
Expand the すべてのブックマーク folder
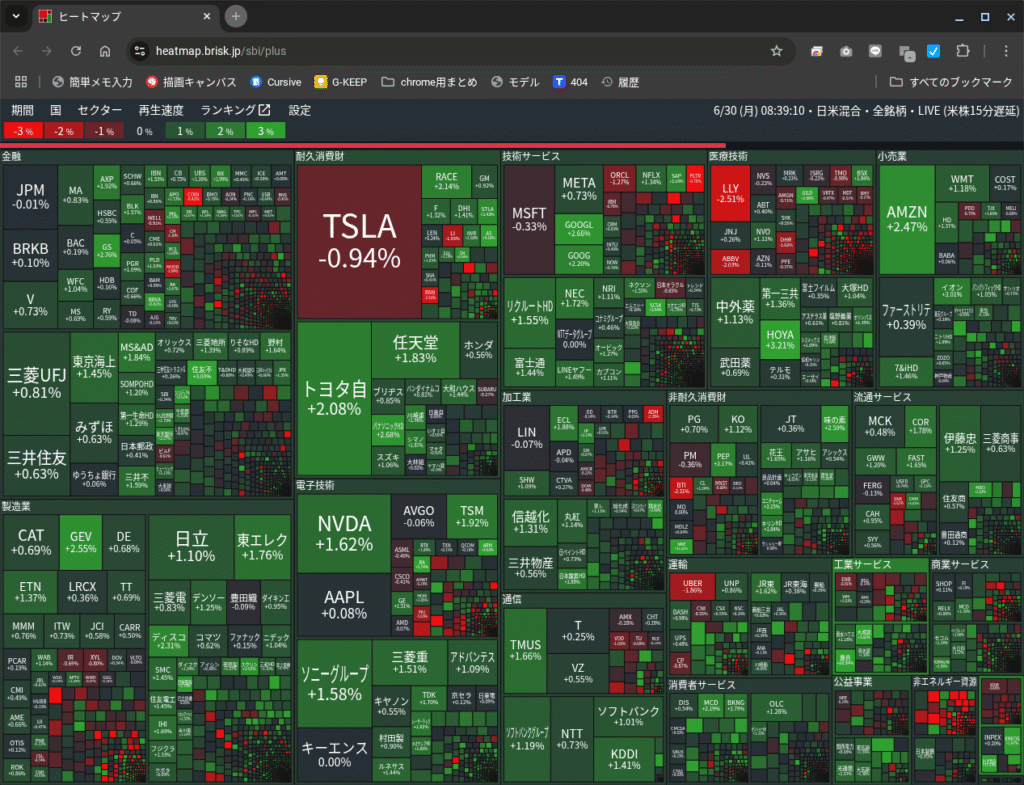point(951,82)
